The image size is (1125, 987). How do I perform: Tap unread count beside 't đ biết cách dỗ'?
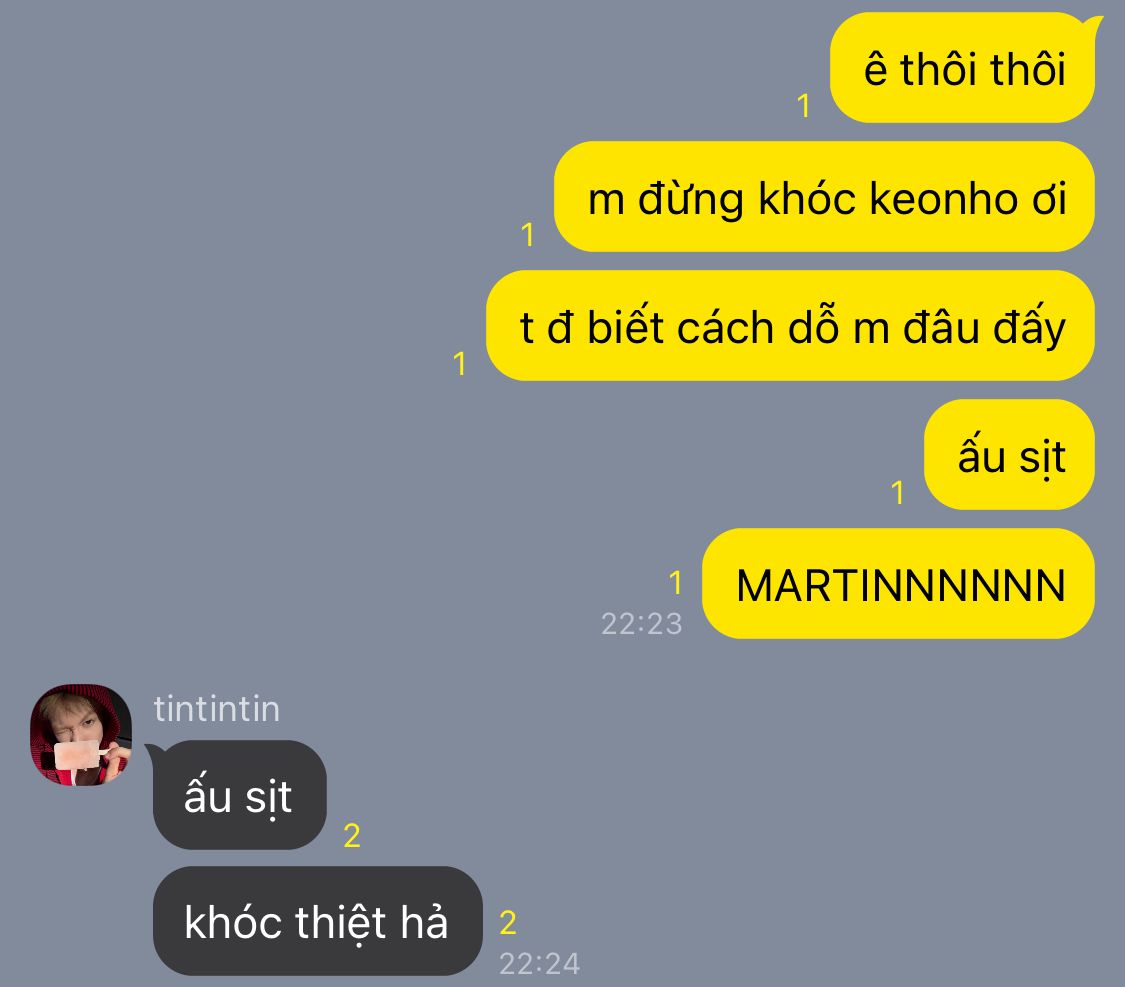(461, 364)
